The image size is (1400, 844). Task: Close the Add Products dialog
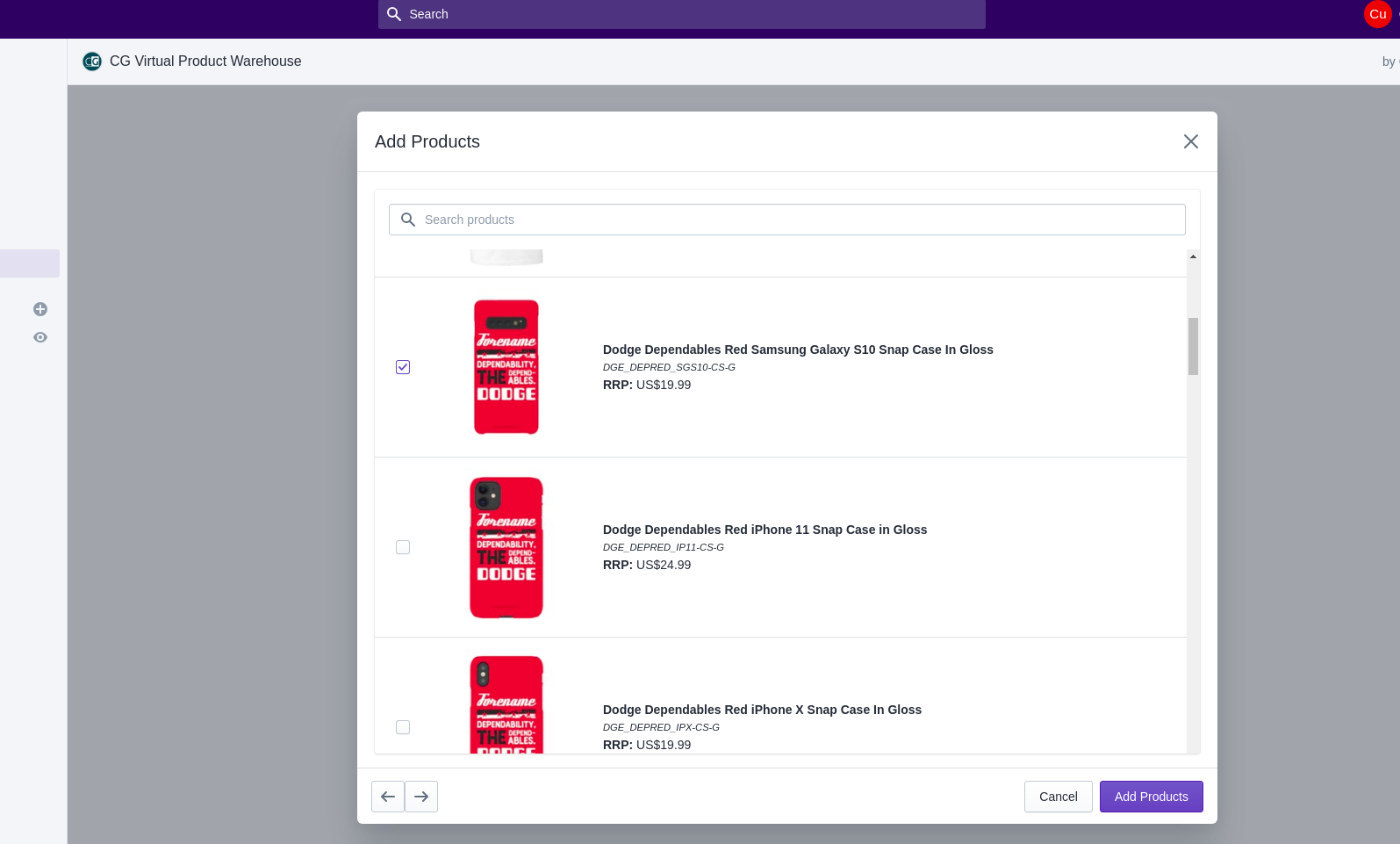coord(1191,141)
